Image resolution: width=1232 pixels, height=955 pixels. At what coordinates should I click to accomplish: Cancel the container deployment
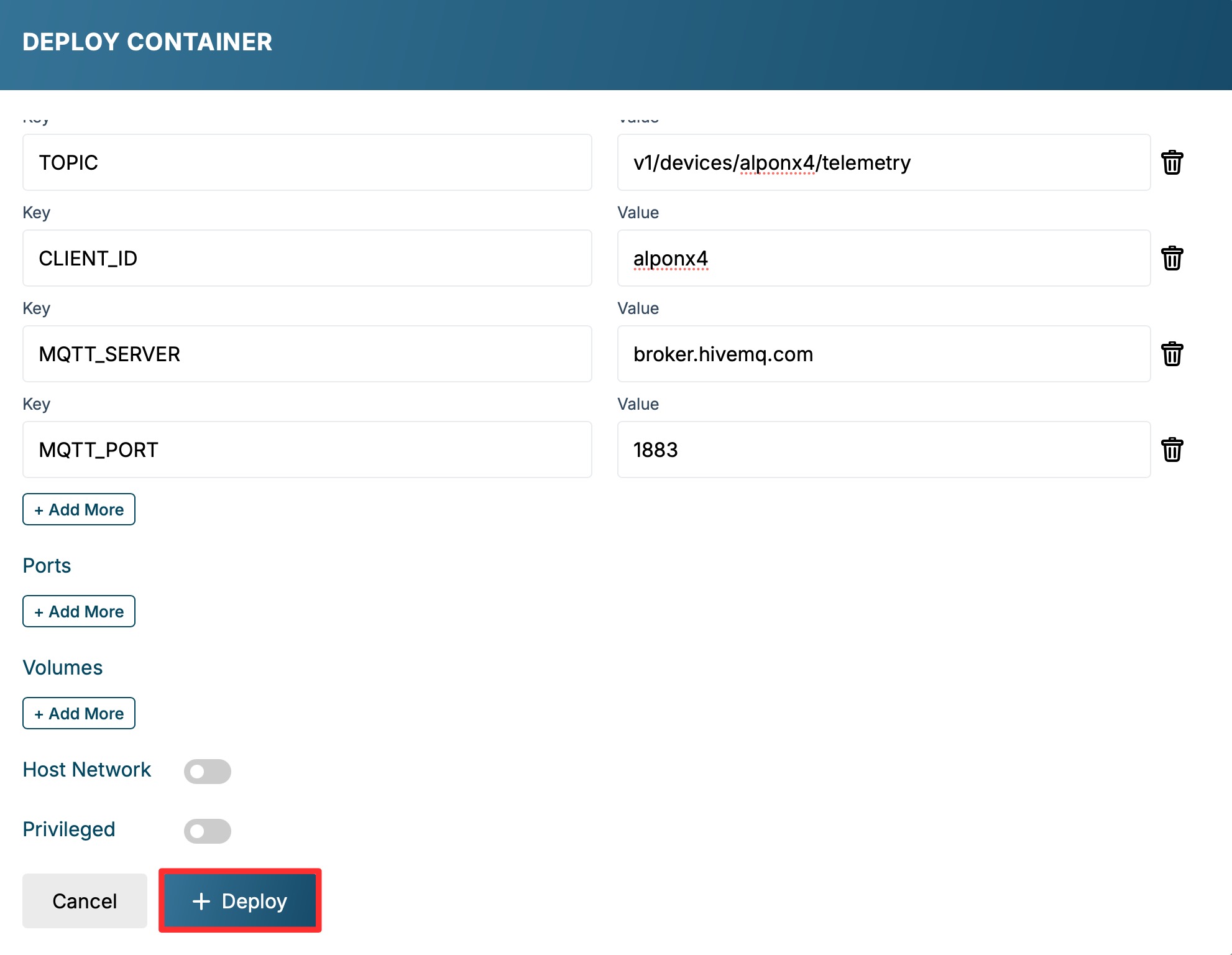[x=85, y=900]
